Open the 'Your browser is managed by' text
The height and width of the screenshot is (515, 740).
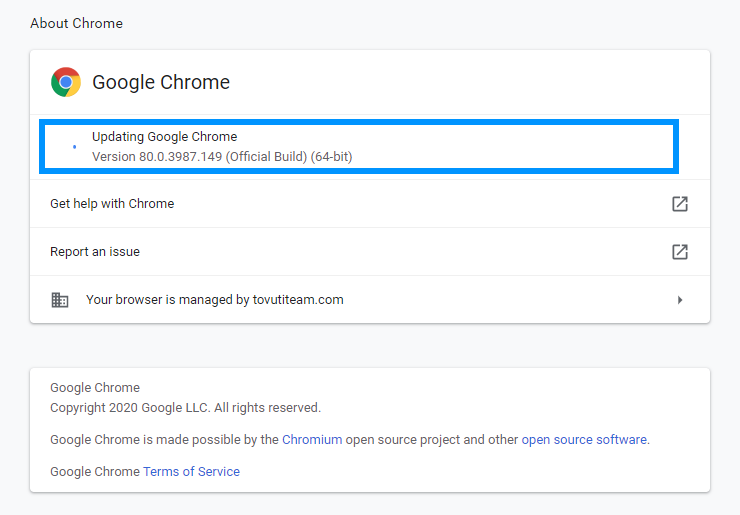(x=214, y=300)
